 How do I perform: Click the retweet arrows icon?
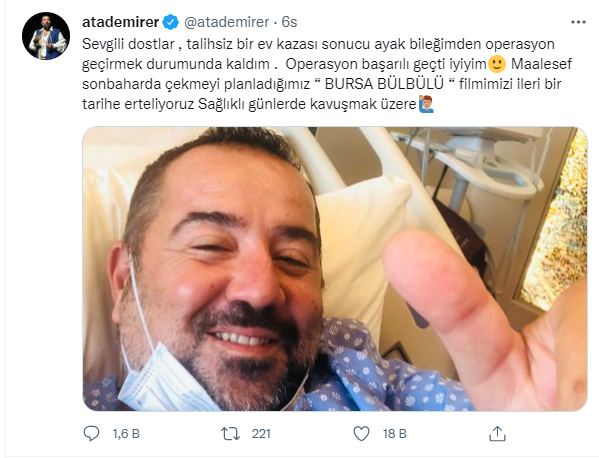pos(230,434)
